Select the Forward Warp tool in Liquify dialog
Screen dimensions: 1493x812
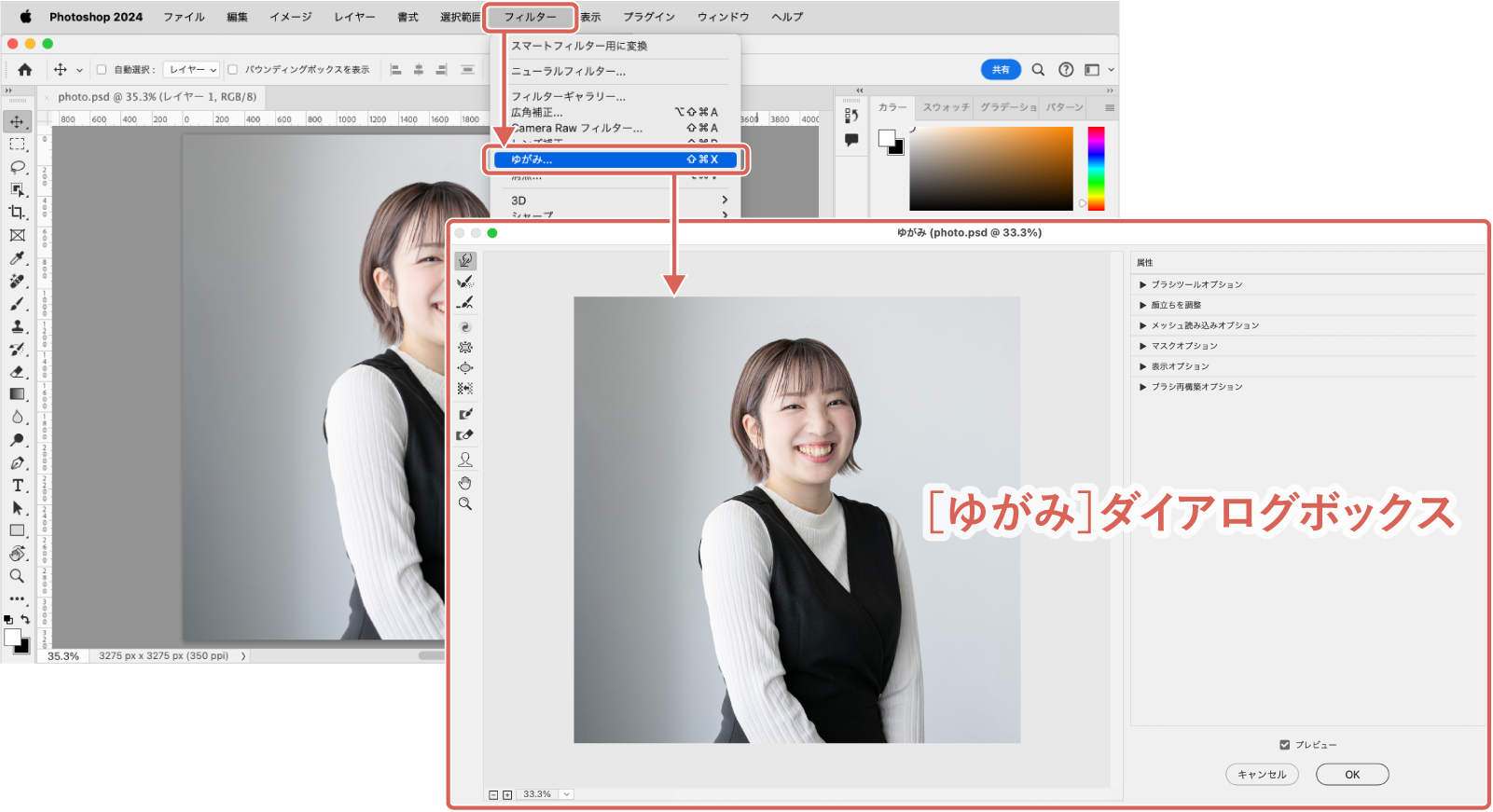click(x=465, y=260)
